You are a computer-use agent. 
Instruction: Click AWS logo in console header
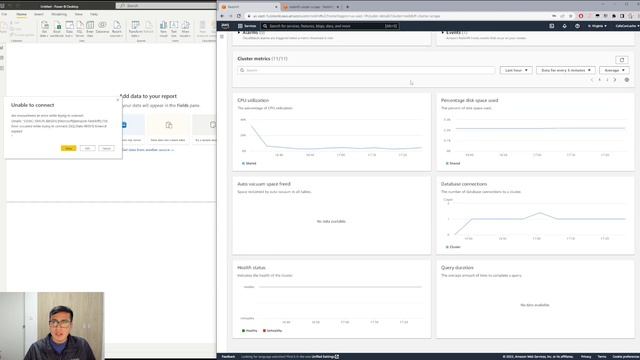click(x=225, y=26)
